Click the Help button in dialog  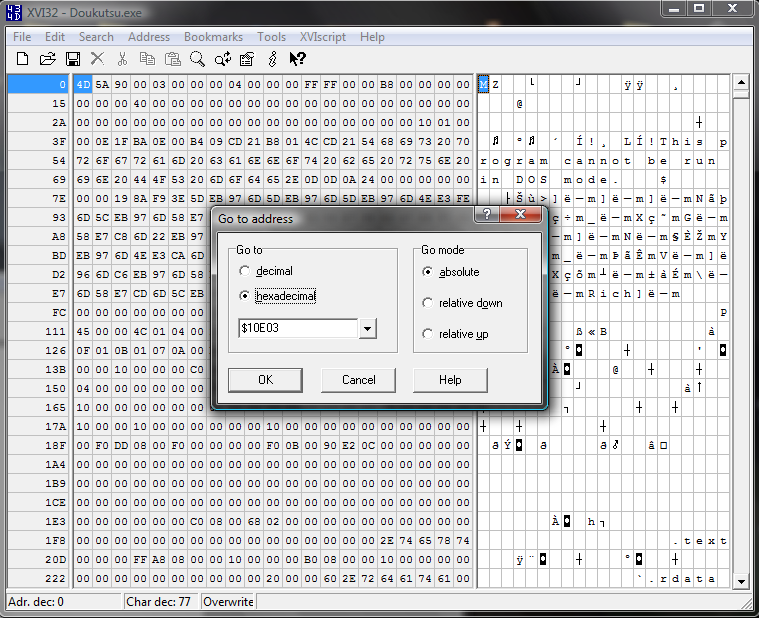pos(450,380)
